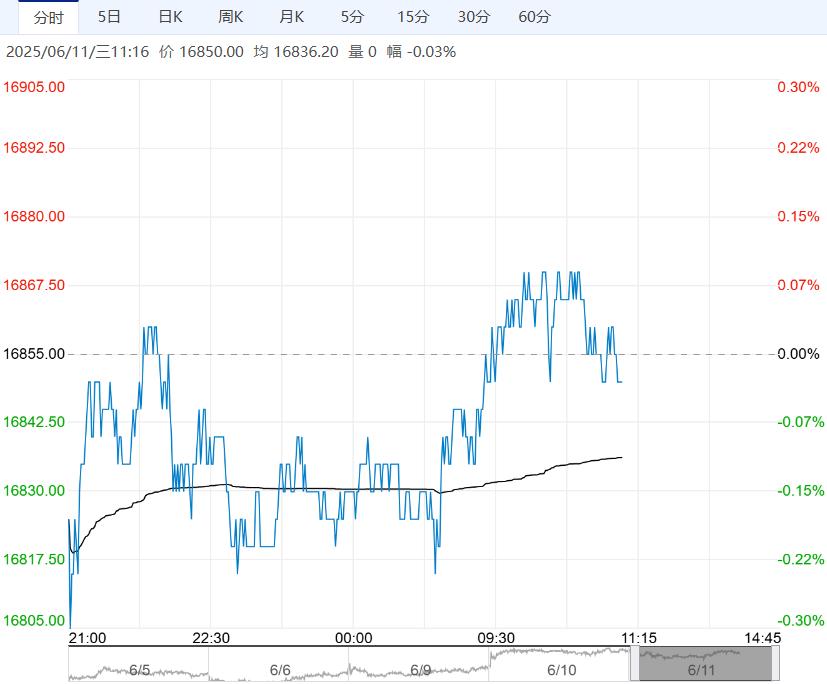Click the 16905.00 top price axis label

point(36,87)
